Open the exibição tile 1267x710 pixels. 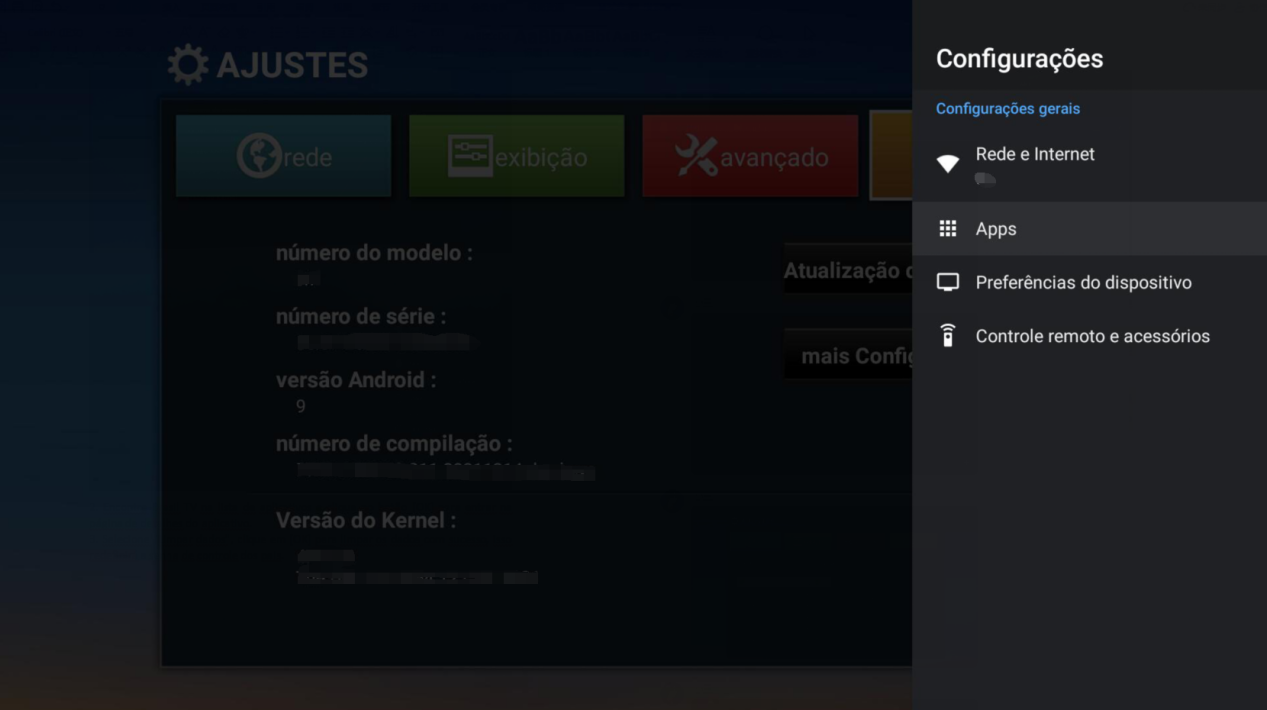tap(516, 155)
